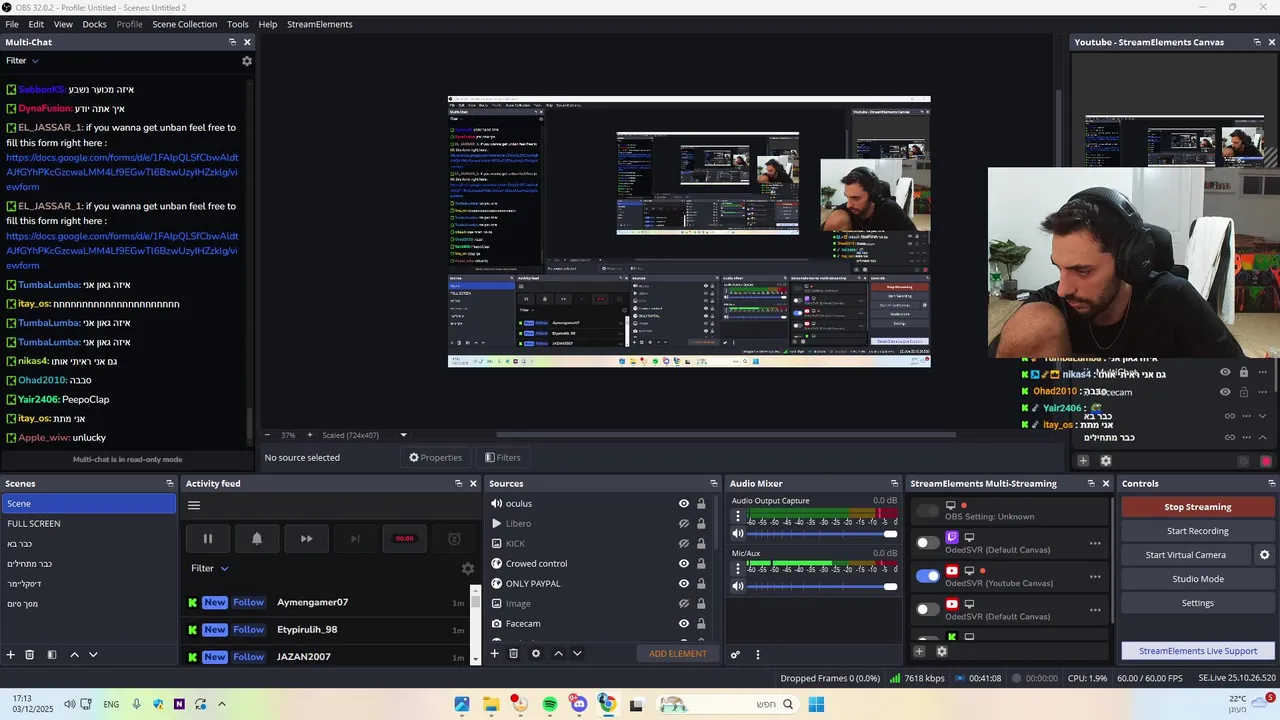Open the View menu

click(x=63, y=24)
